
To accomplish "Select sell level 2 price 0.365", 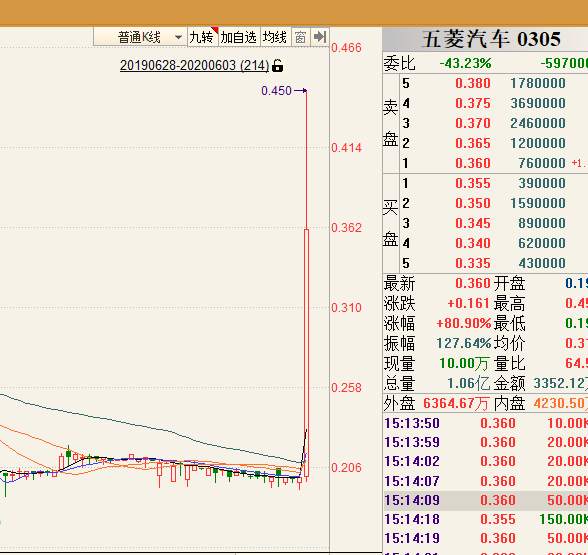I will pyautogui.click(x=472, y=143).
